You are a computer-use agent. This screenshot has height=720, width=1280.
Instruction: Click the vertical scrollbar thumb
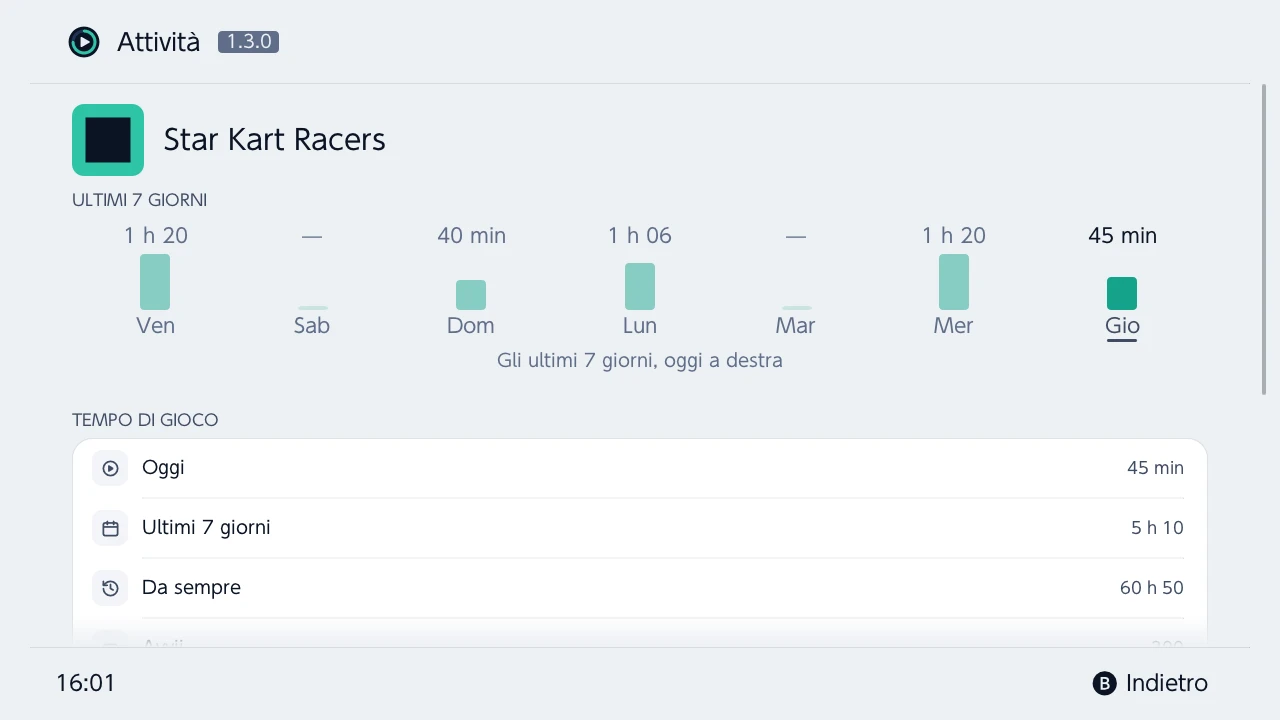click(x=1264, y=240)
